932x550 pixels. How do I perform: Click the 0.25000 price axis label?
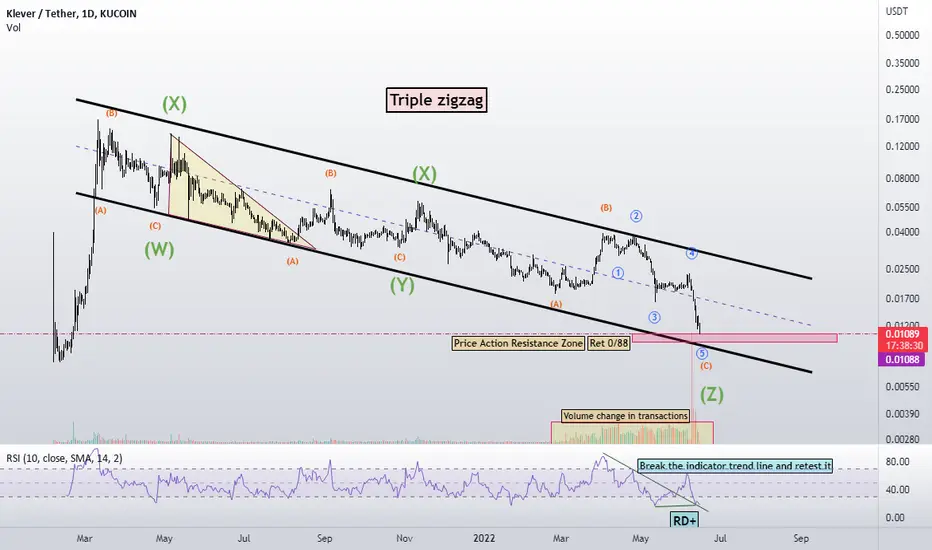point(902,89)
